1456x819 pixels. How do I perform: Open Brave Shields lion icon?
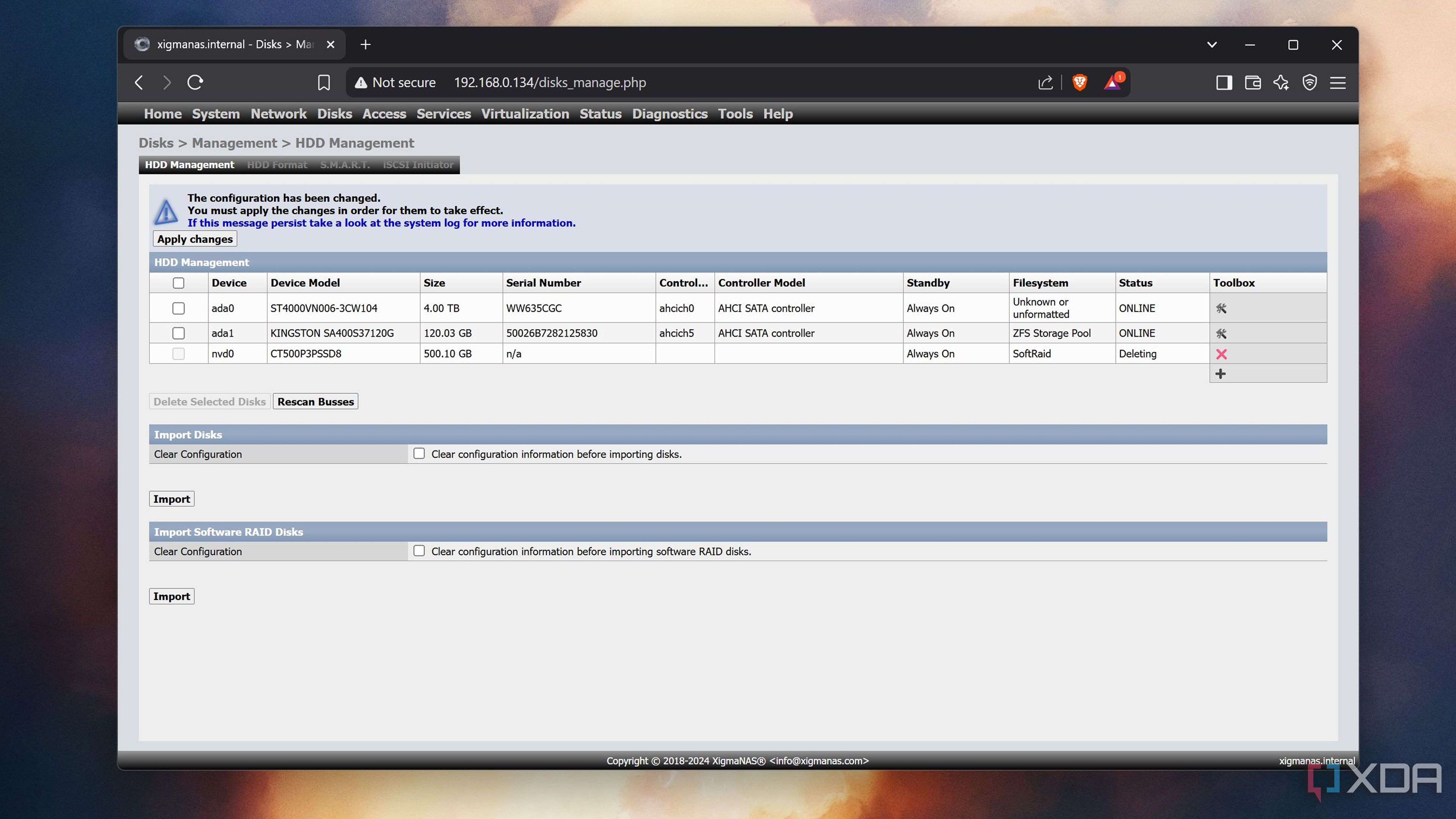[1079, 83]
